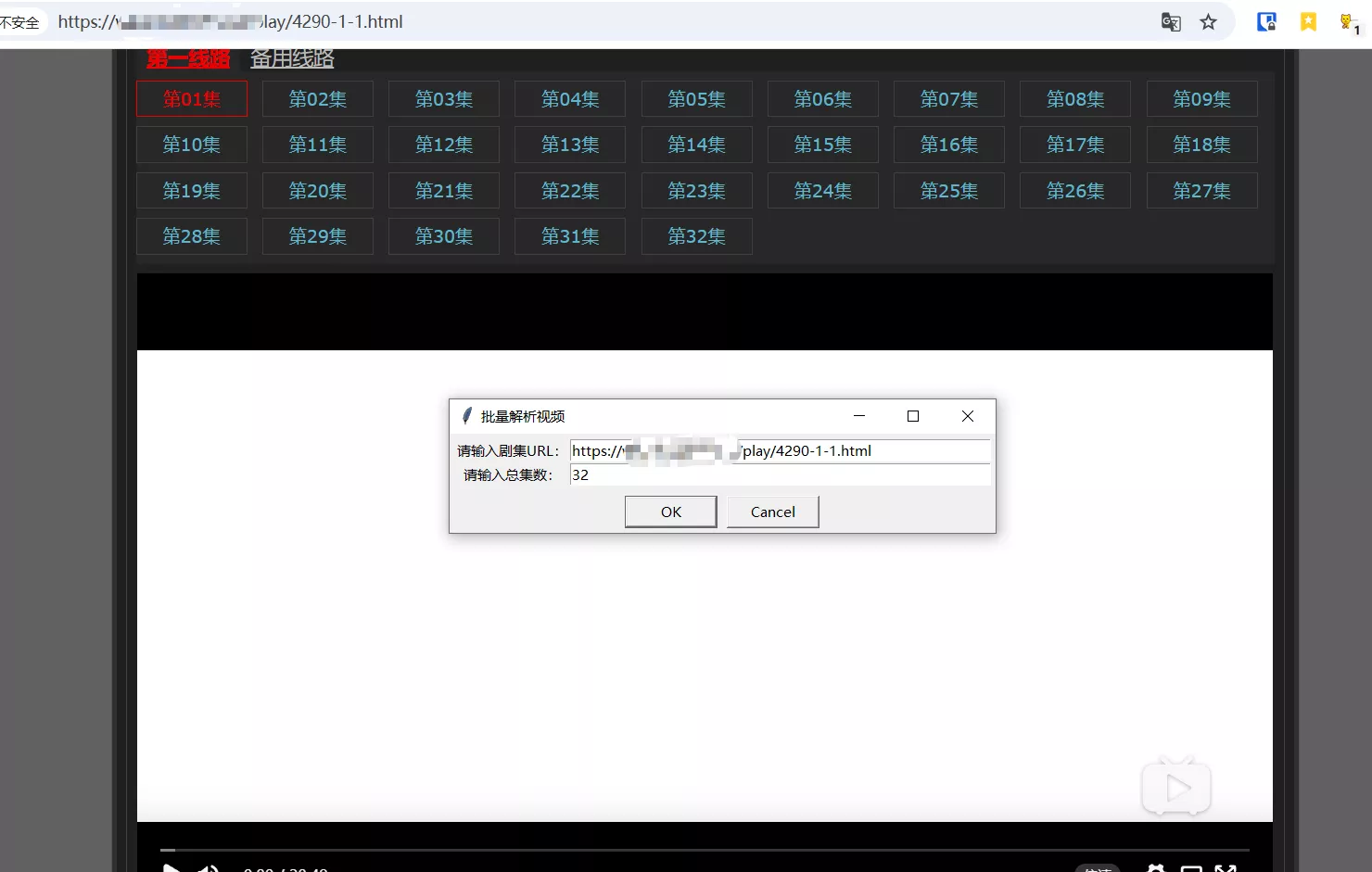Choose episode 第31集
This screenshot has height=872, width=1372.
[x=570, y=236]
